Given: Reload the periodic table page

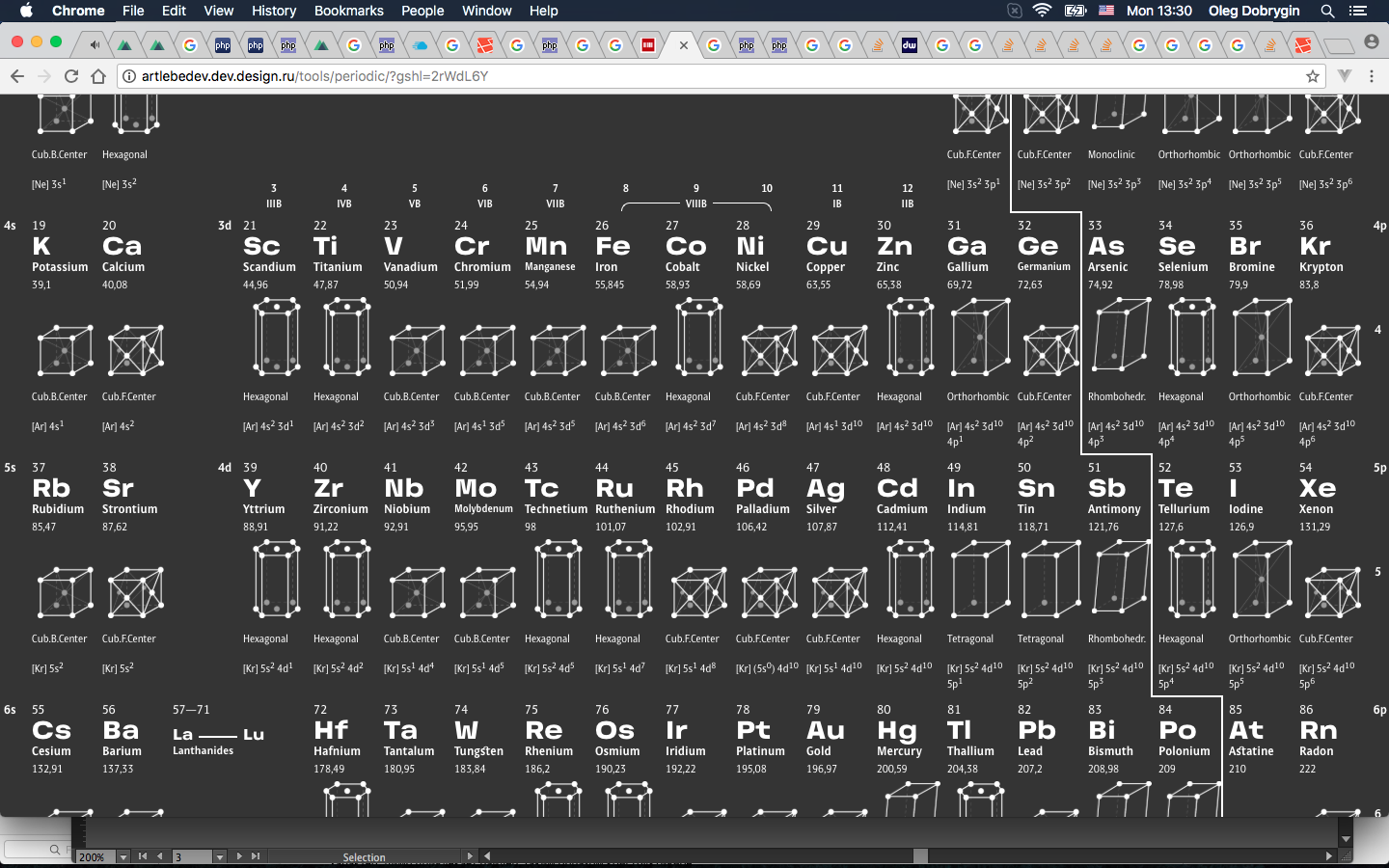Looking at the screenshot, I should 70,76.
